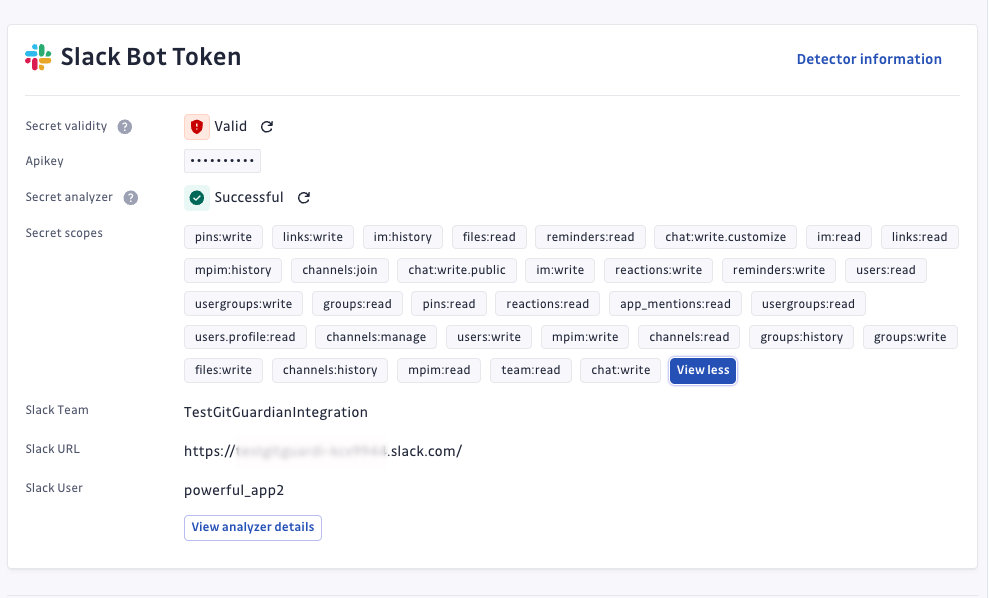Select the chat:write.public scope tag
Image resolution: width=989 pixels, height=598 pixels.
457,270
